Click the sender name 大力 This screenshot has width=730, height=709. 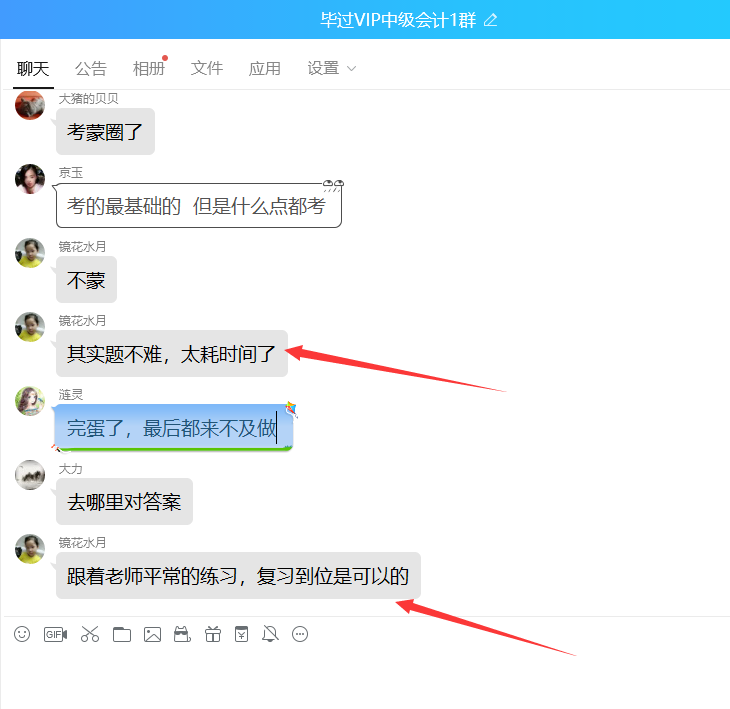[70, 469]
